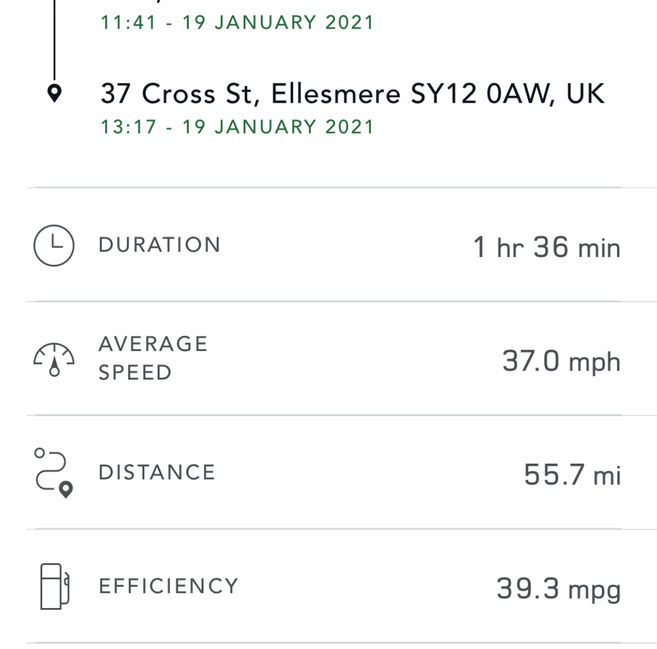Select the Efficiency label

pos(168,586)
